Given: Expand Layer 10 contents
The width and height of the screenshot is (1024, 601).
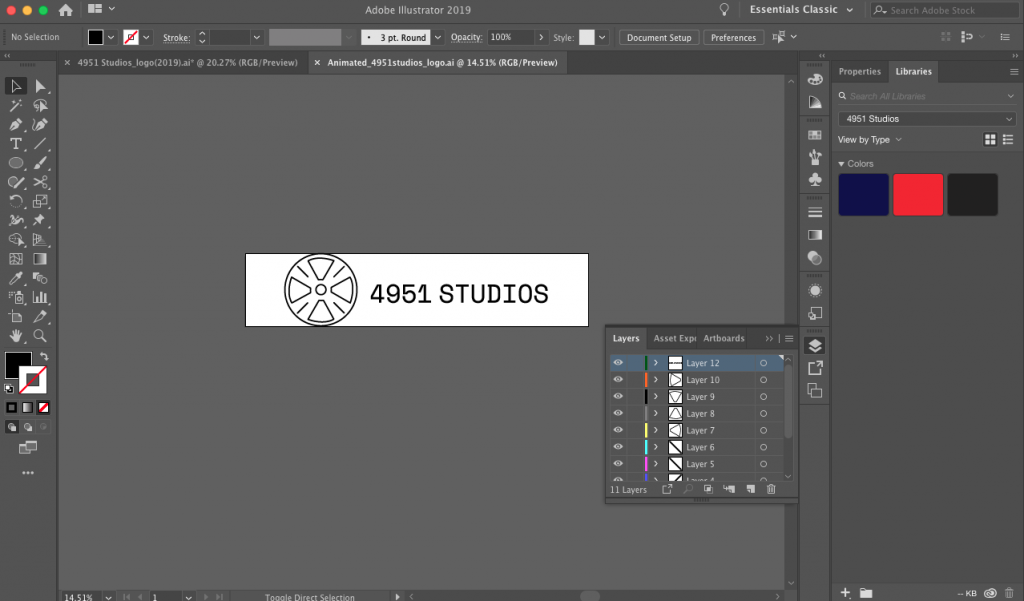Looking at the screenshot, I should point(656,380).
